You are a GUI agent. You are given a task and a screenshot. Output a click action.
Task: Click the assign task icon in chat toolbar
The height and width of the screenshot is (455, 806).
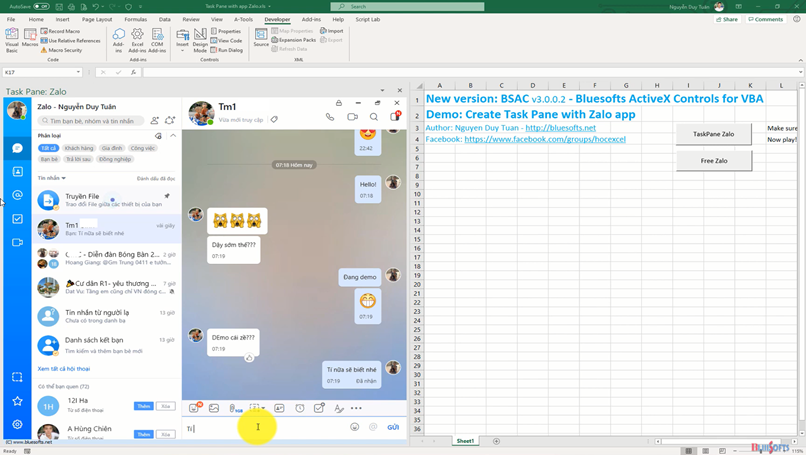(319, 408)
